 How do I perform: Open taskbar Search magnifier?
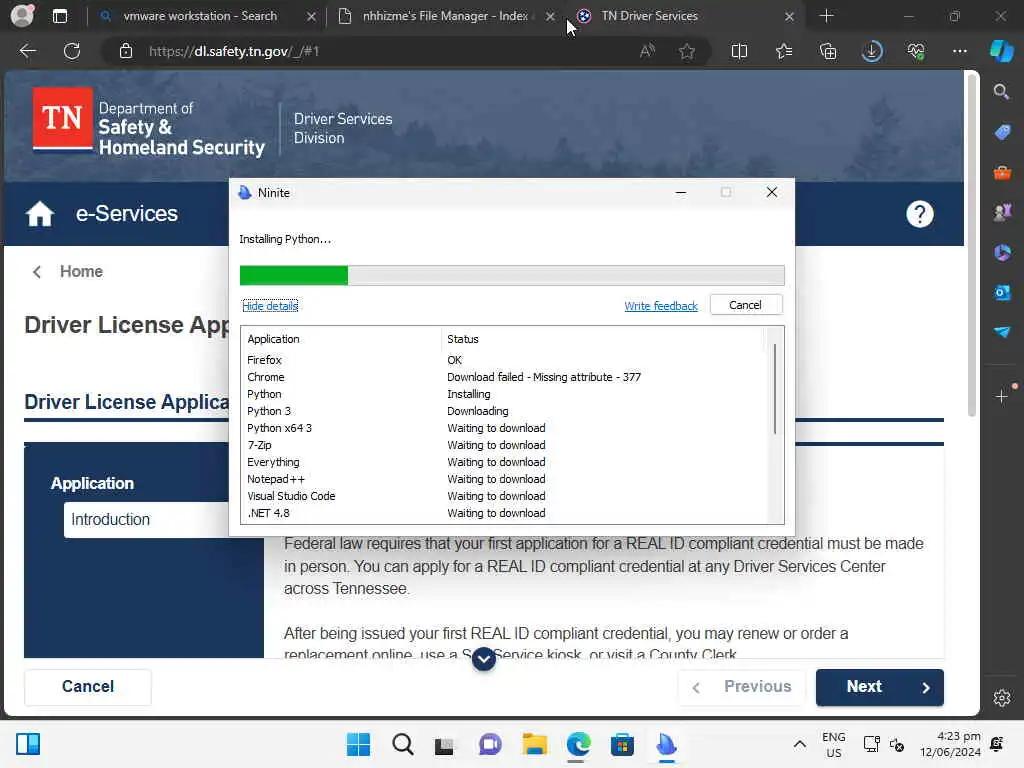pyautogui.click(x=402, y=744)
